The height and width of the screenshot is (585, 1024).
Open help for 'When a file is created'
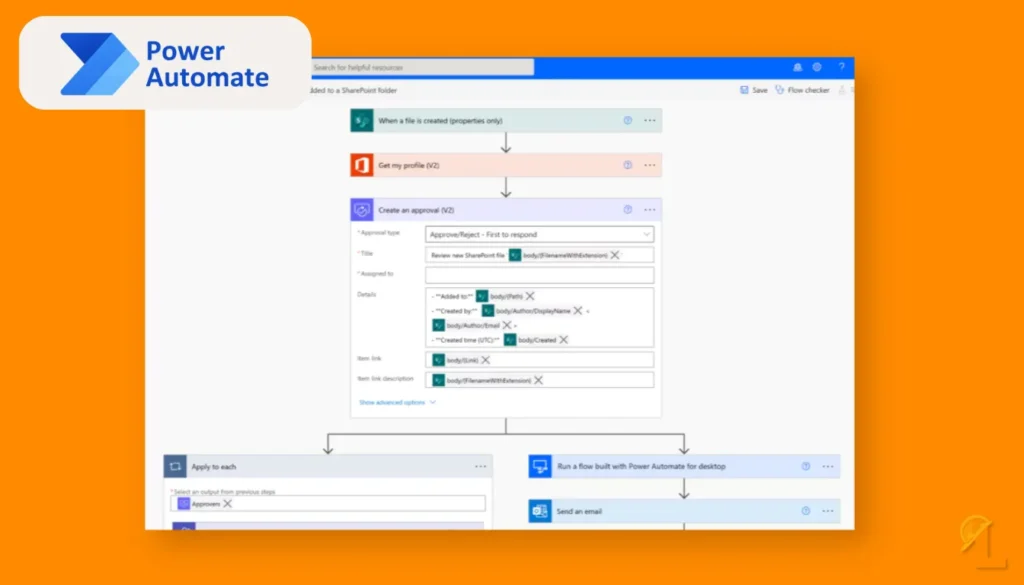pyautogui.click(x=628, y=121)
